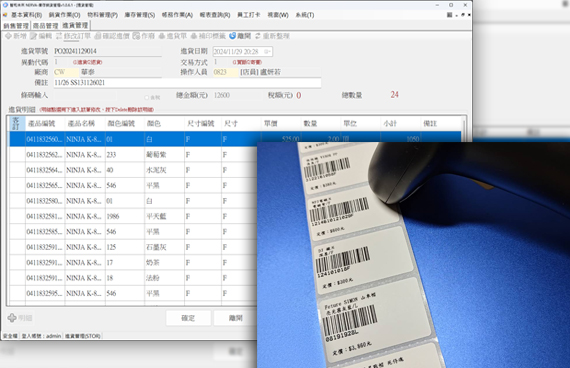Click the color code cell 1986
The image size is (570, 368).
coord(124,216)
